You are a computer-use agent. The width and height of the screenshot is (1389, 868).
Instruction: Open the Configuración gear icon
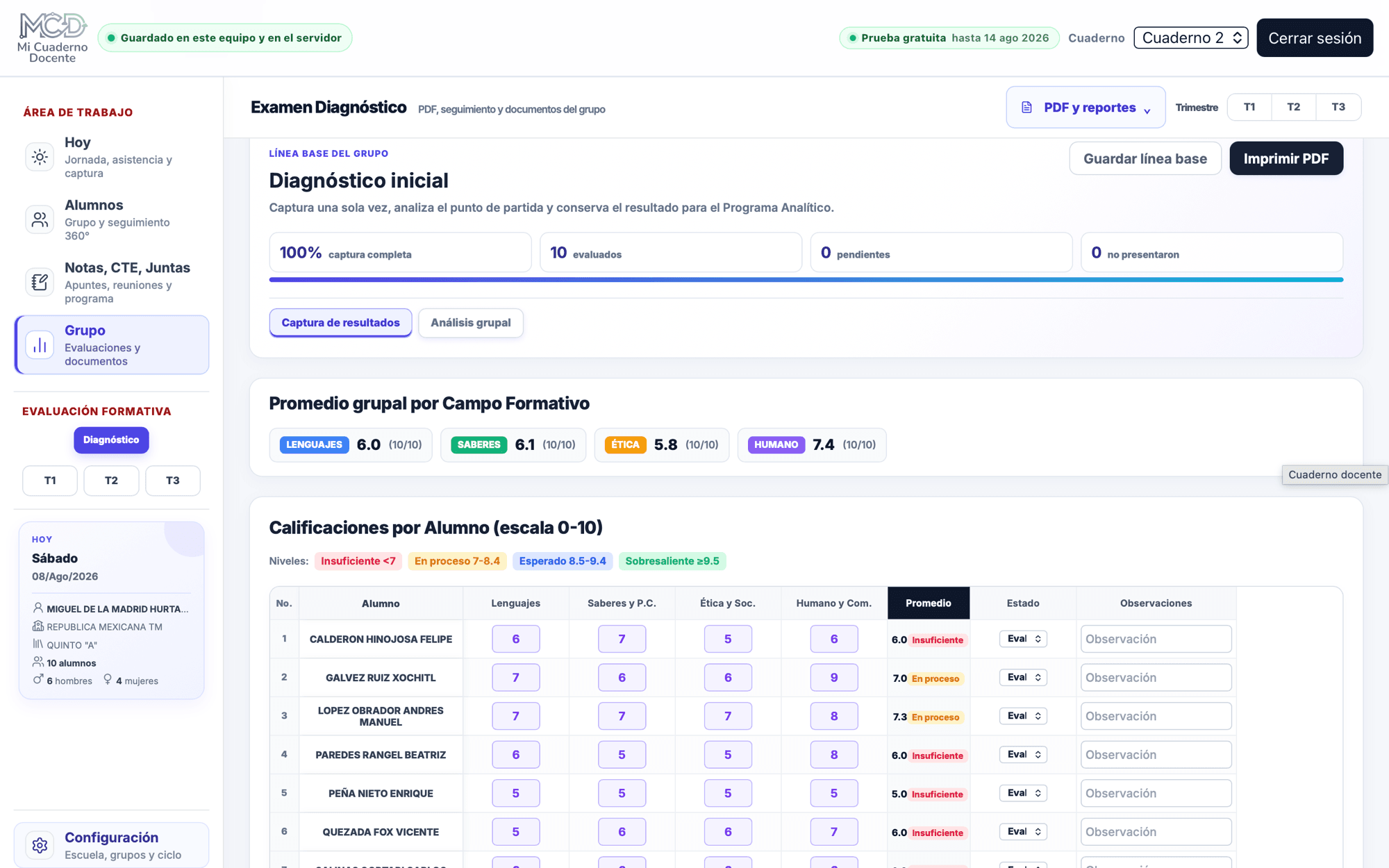[x=40, y=845]
